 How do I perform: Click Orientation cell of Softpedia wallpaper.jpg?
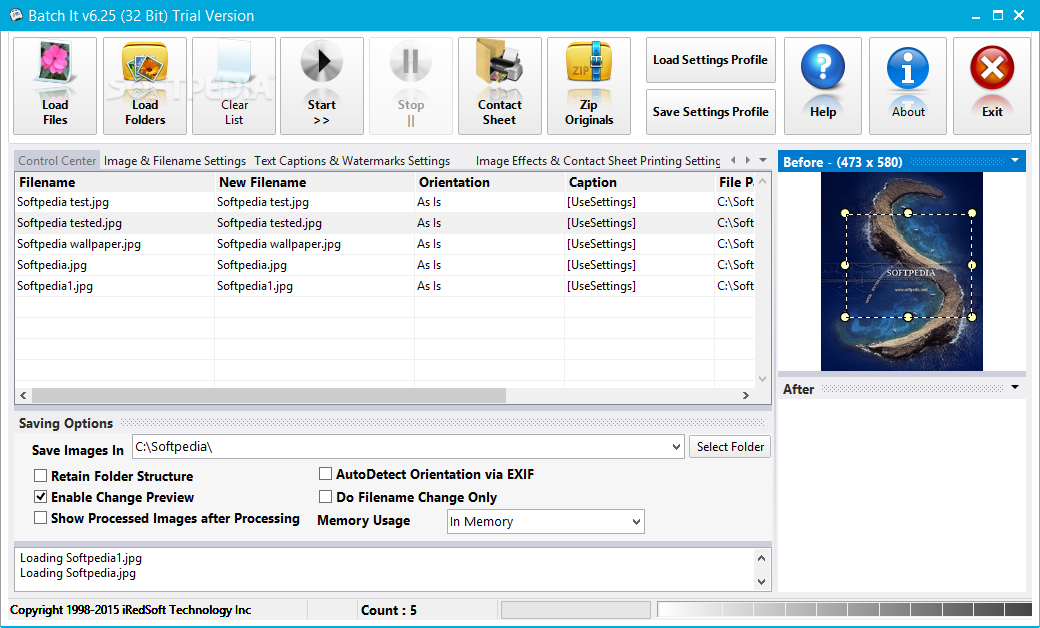point(489,244)
